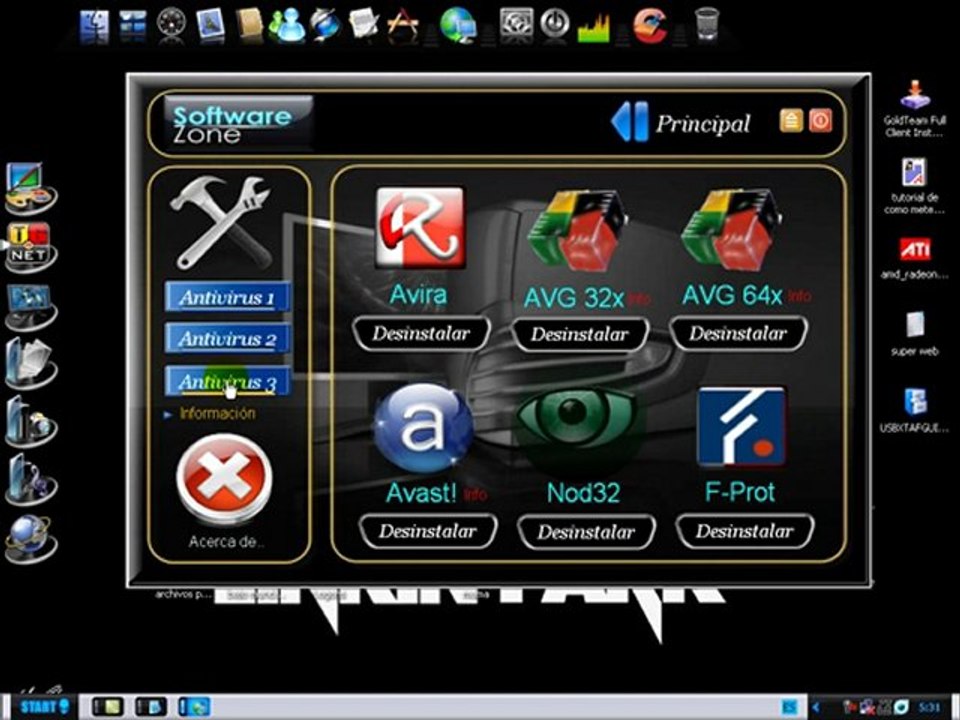
Task: Go to Principal menu
Action: 702,124
